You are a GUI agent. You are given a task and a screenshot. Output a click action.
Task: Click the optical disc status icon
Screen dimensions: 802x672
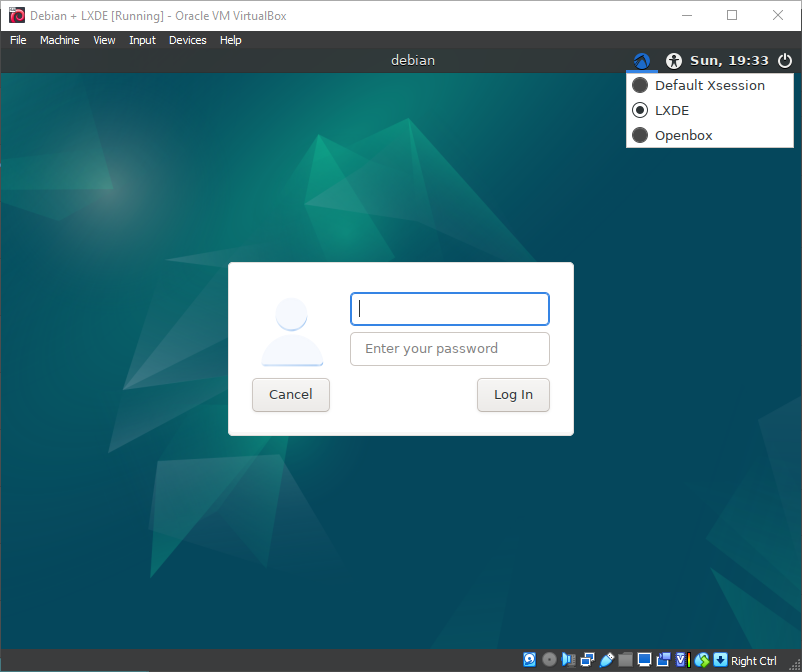pos(549,660)
